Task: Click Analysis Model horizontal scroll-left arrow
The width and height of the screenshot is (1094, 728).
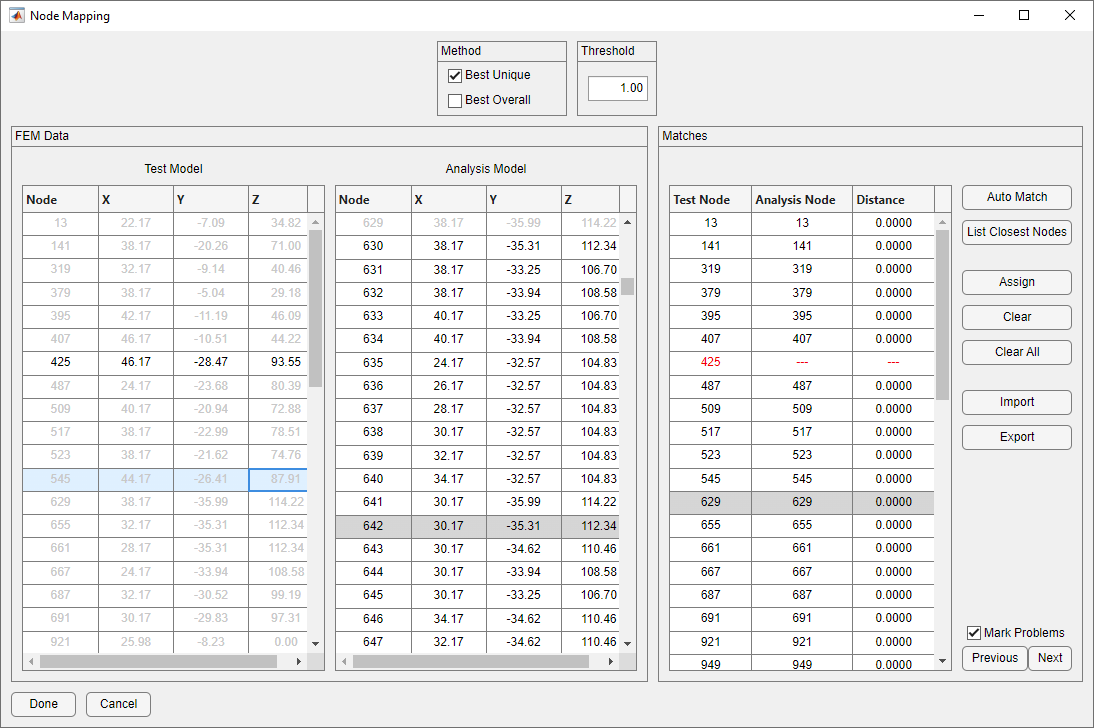Action: (x=343, y=661)
